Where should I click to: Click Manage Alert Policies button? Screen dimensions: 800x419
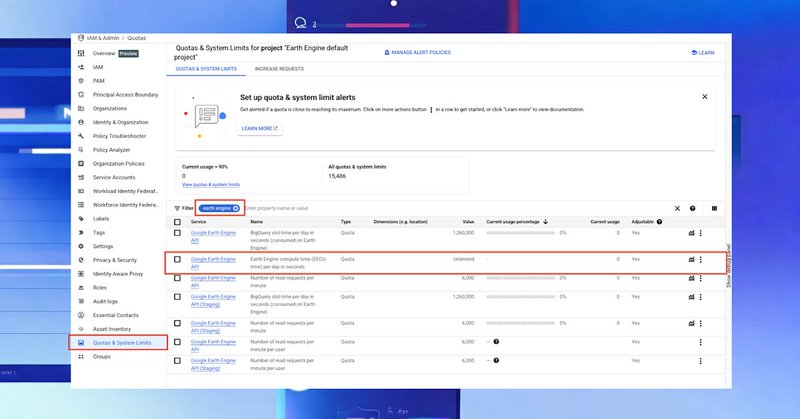pos(417,52)
